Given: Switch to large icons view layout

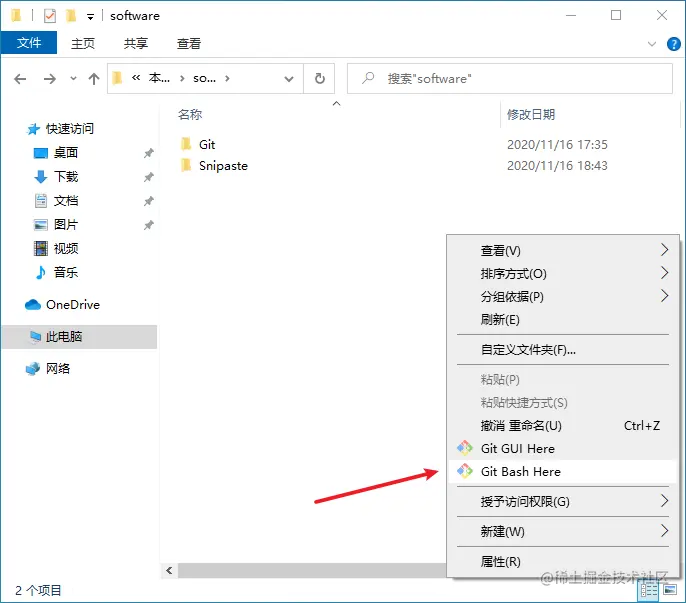Looking at the screenshot, I should point(670,590).
